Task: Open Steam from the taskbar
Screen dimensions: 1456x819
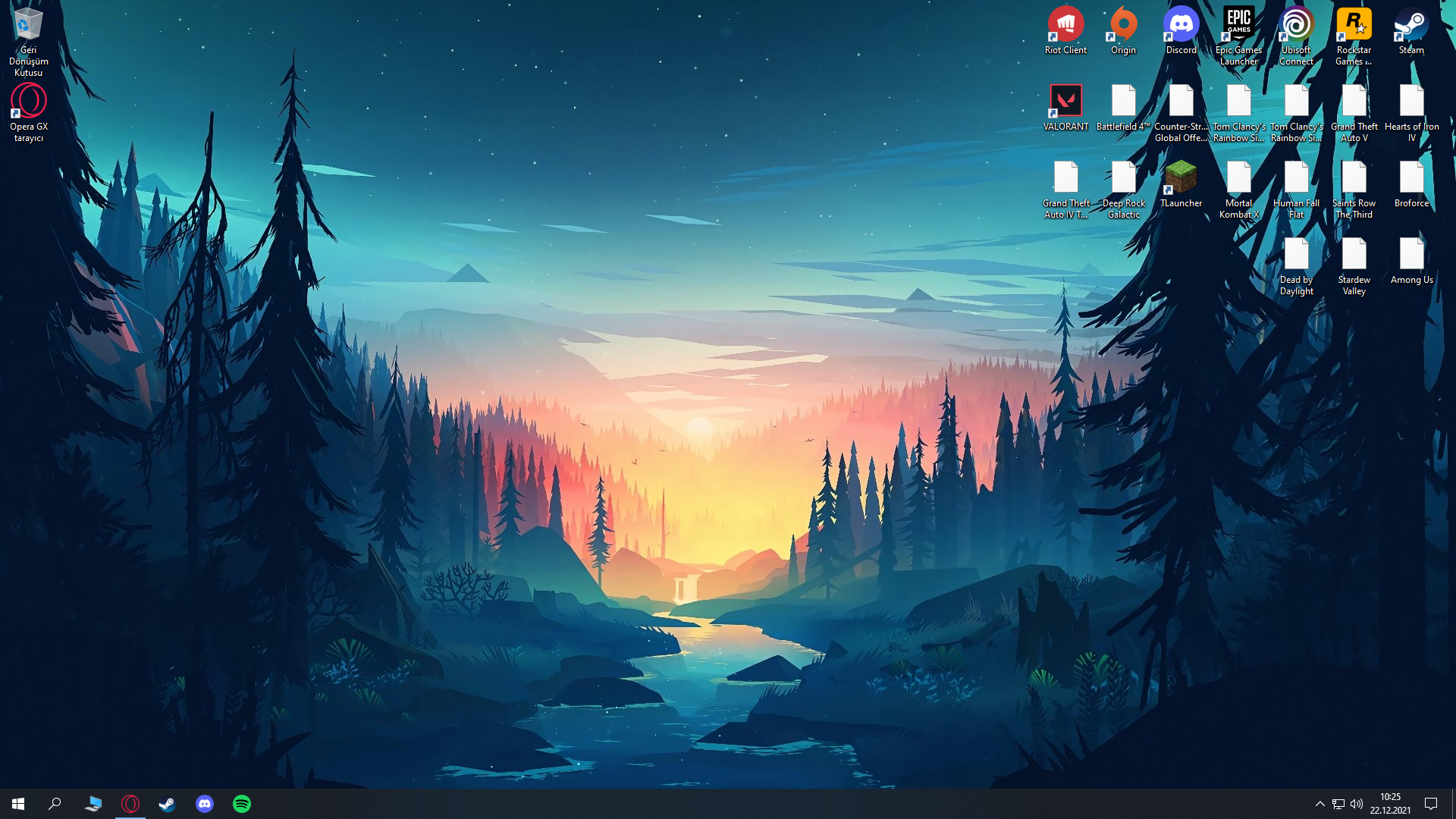Action: 167,804
